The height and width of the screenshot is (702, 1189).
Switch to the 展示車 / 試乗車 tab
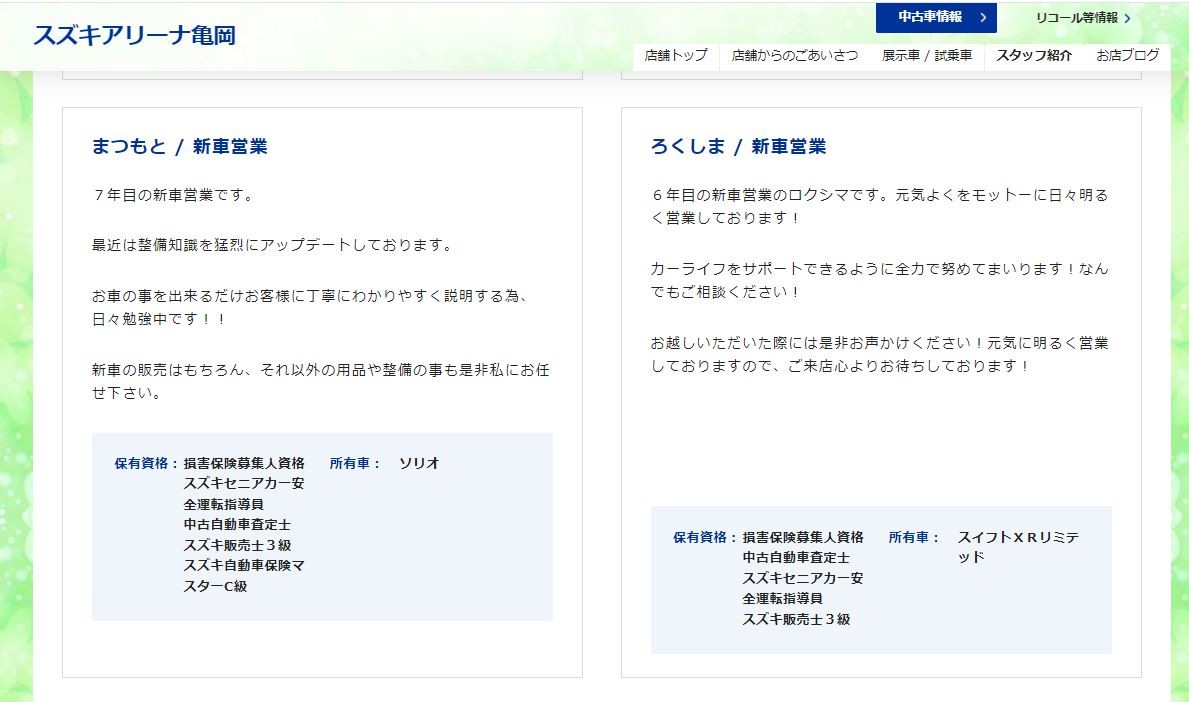pyautogui.click(x=927, y=55)
